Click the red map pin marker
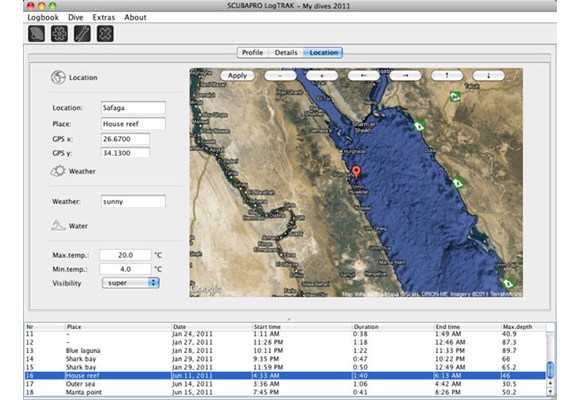 pyautogui.click(x=356, y=172)
